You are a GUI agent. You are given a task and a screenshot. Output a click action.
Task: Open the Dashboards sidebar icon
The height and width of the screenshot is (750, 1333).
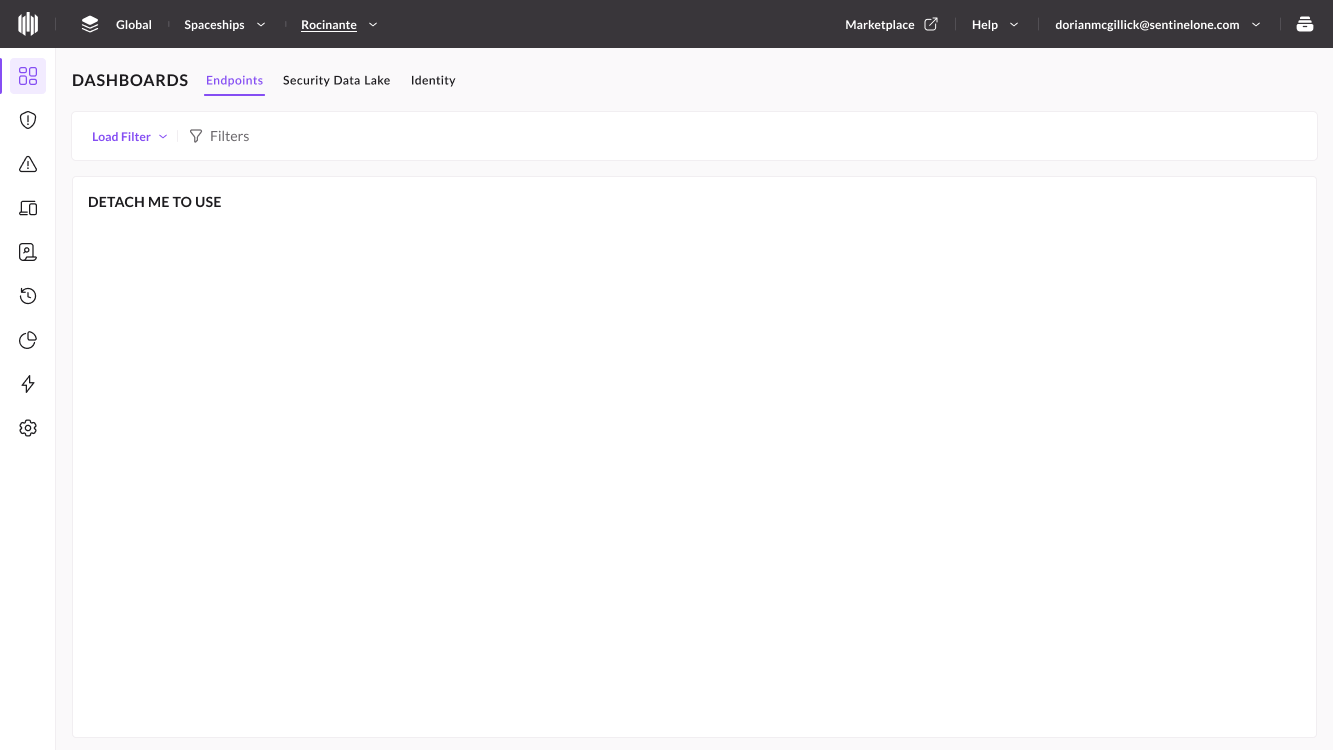pos(28,76)
